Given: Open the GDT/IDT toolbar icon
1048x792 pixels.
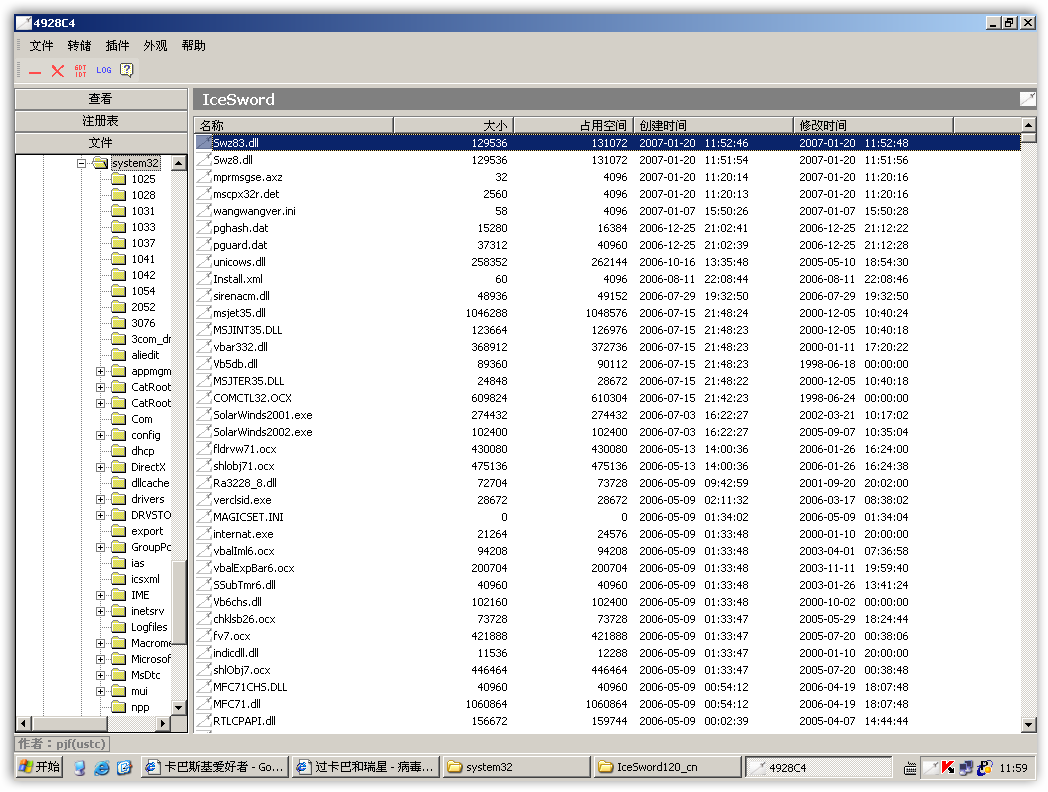Looking at the screenshot, I should pyautogui.click(x=81, y=71).
